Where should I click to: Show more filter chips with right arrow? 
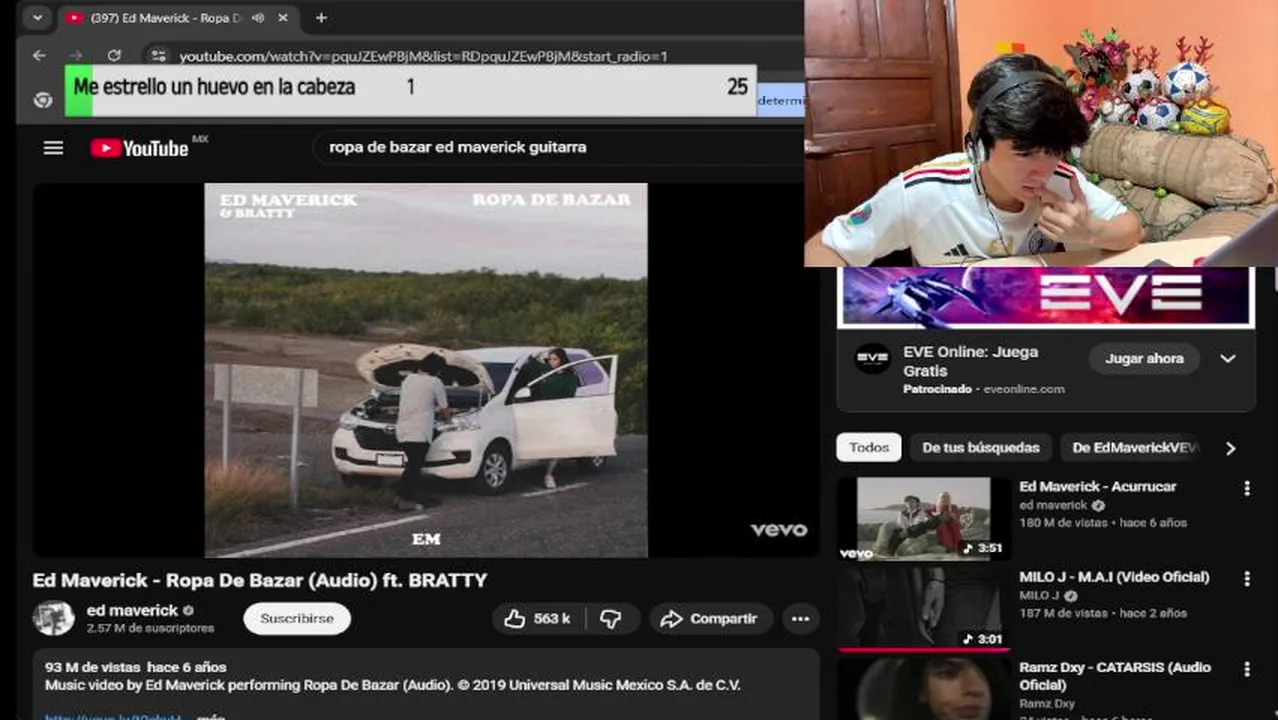click(1231, 448)
